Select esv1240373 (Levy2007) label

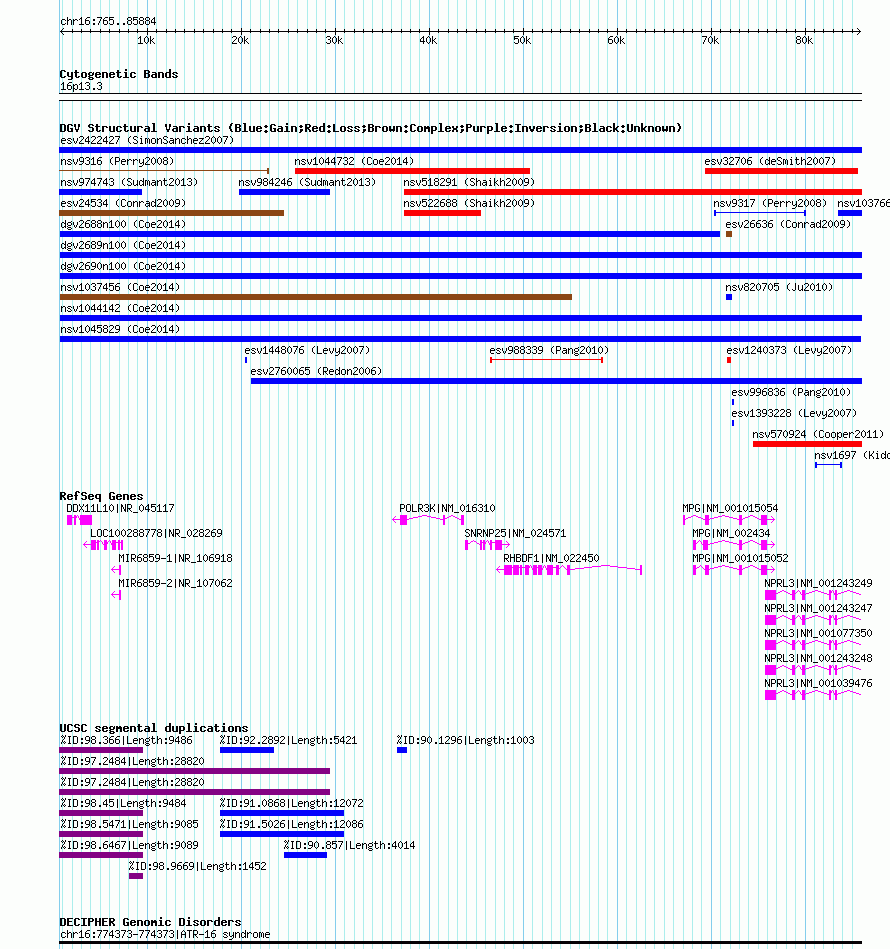[789, 350]
